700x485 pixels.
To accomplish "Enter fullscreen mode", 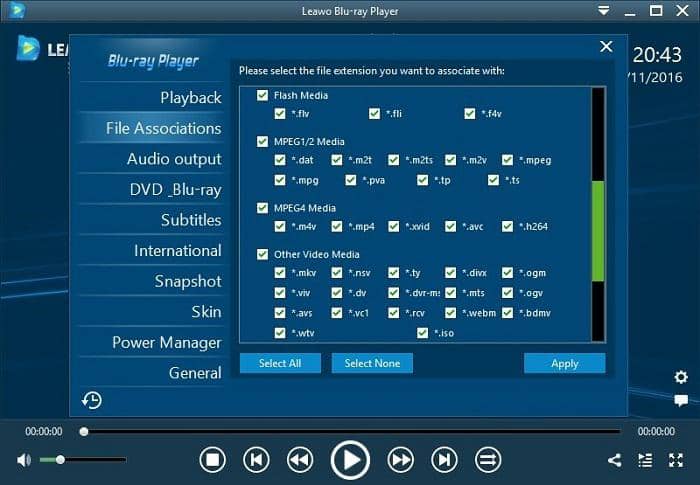I will tap(675, 461).
